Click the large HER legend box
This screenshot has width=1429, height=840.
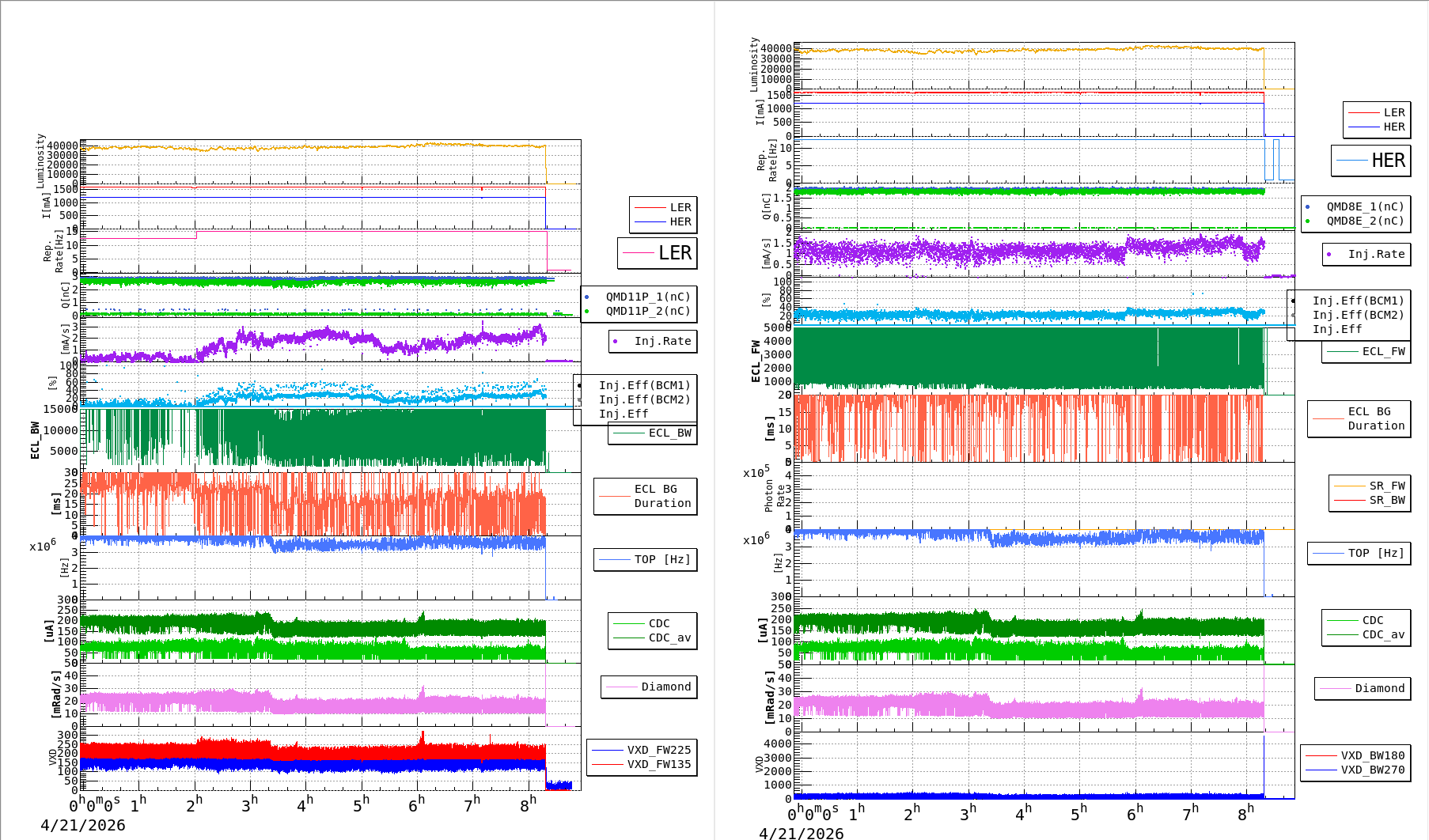(1370, 161)
